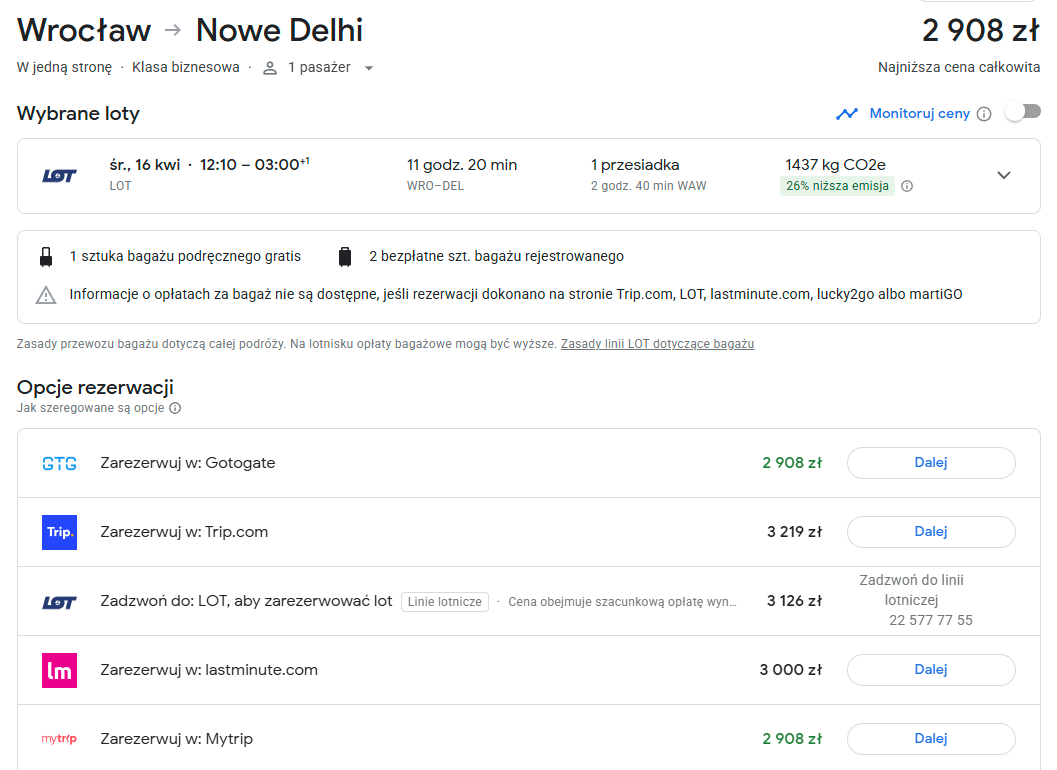Expand the LOT flight details chevron
The width and height of the screenshot is (1057, 770).
click(1004, 175)
